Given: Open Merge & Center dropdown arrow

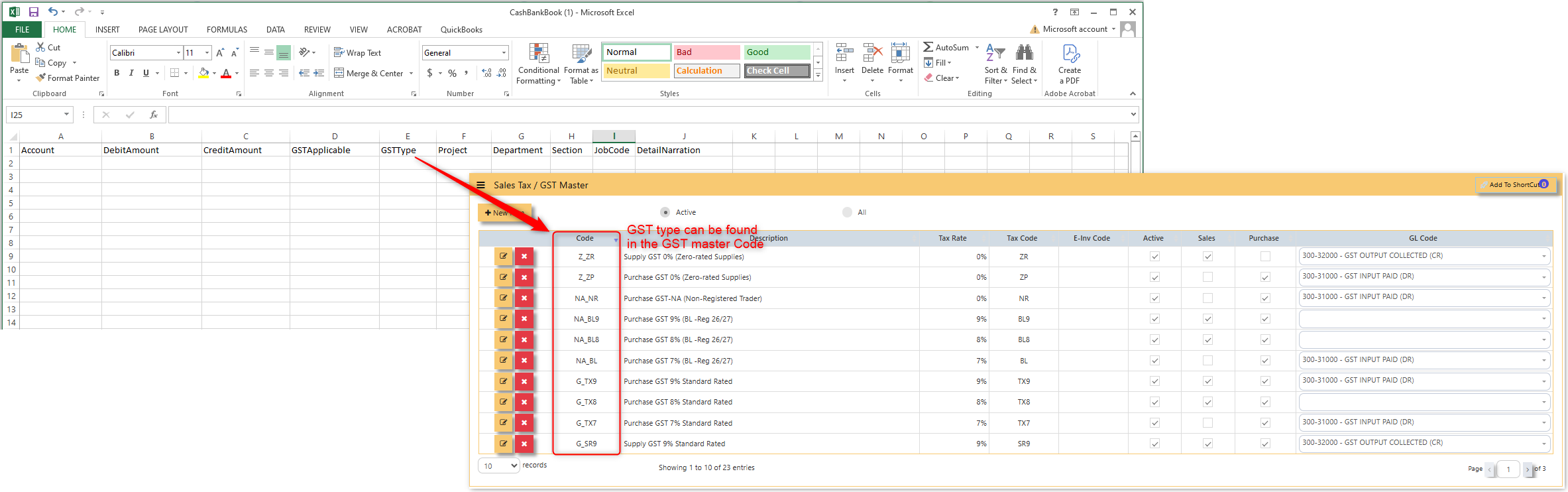Looking at the screenshot, I should tap(411, 73).
